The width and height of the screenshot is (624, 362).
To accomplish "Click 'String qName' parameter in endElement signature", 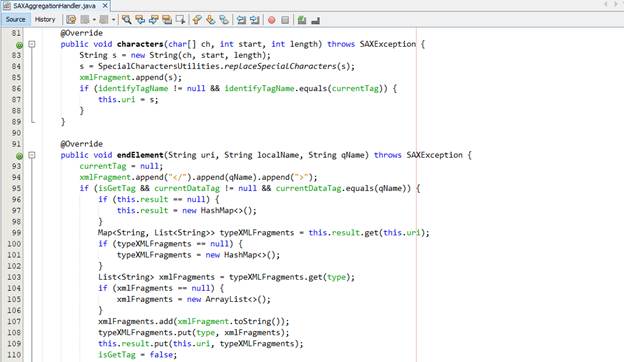I will click(x=338, y=155).
